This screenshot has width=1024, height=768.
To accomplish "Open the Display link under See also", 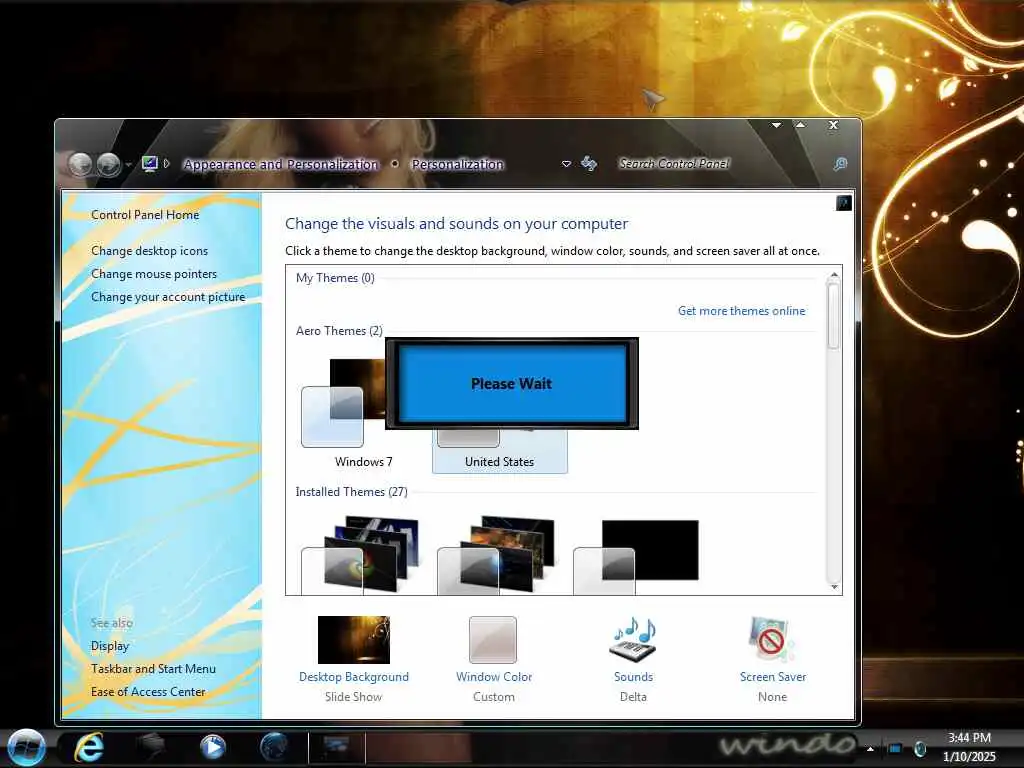I will pos(110,646).
